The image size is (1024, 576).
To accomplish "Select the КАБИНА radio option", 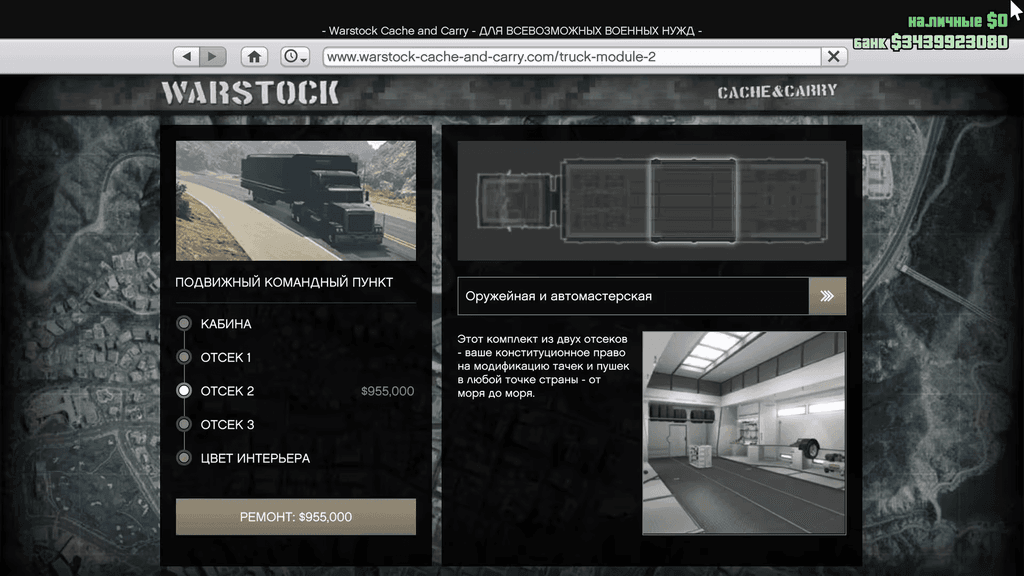I will click(184, 323).
